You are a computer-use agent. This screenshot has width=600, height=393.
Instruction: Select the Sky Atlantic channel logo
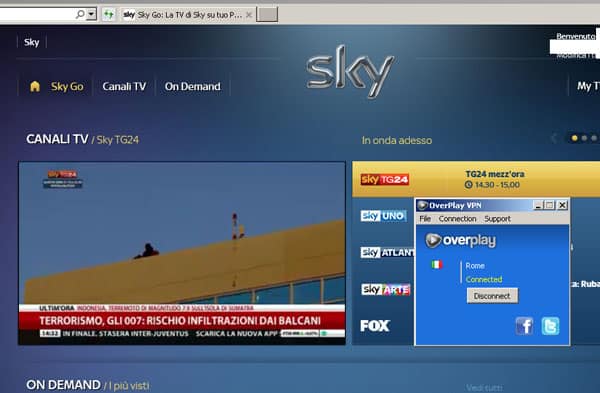click(387, 253)
